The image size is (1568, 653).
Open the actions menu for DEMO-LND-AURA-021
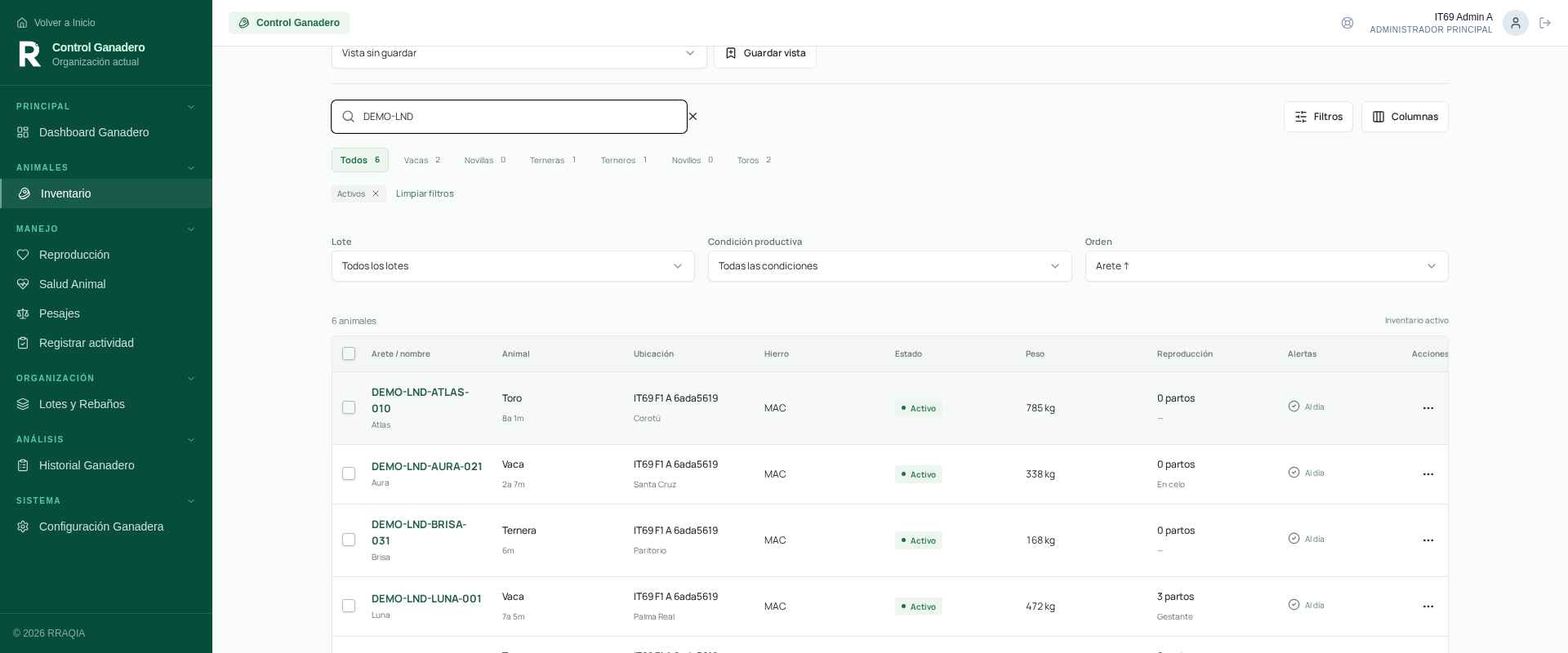point(1428,474)
